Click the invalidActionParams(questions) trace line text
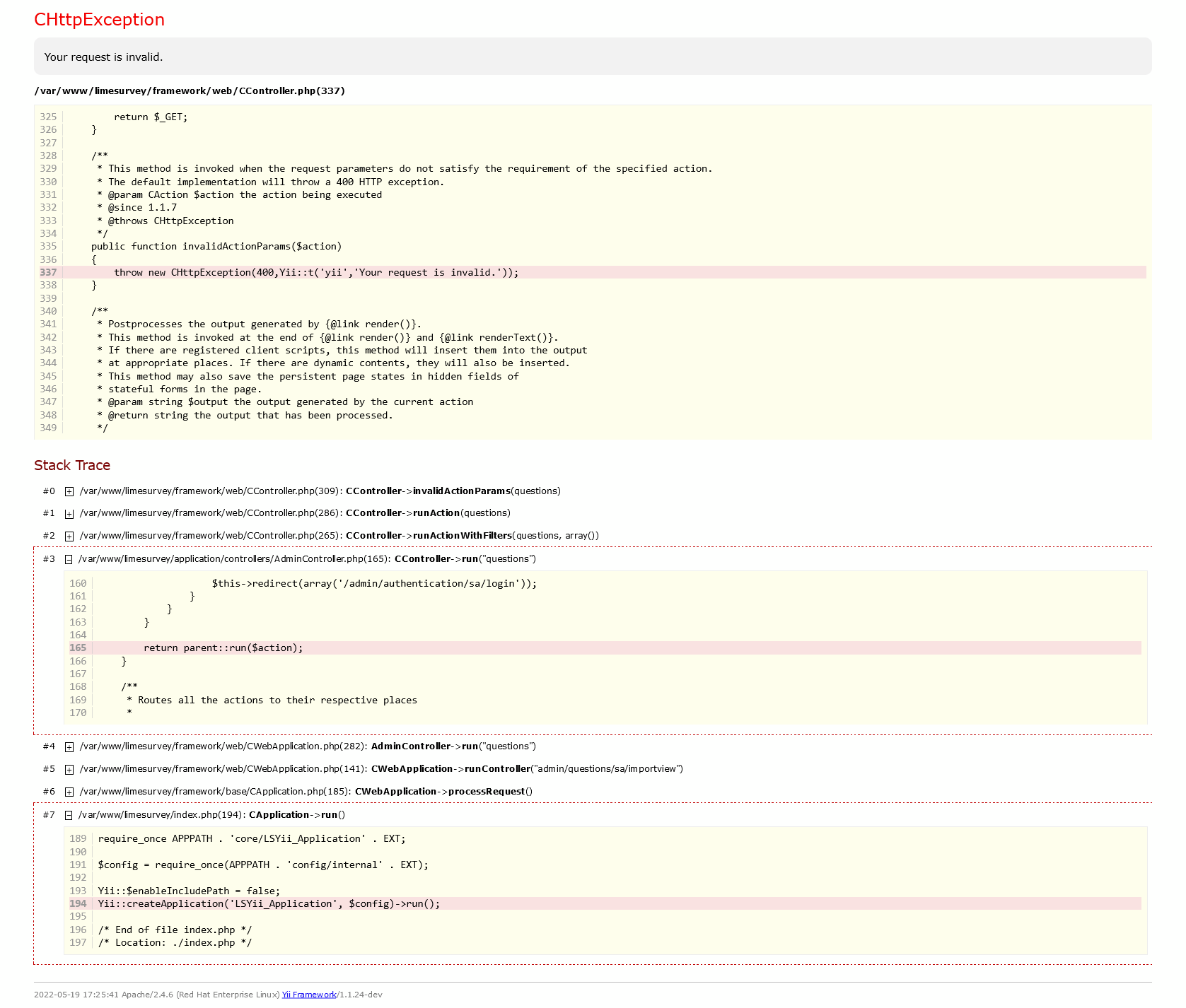 pos(320,491)
